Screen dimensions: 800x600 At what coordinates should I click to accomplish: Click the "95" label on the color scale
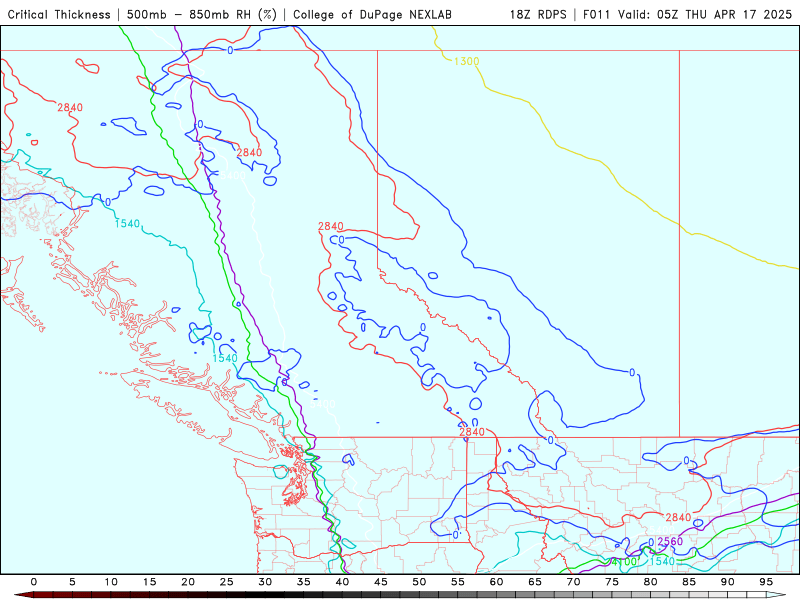[766, 582]
